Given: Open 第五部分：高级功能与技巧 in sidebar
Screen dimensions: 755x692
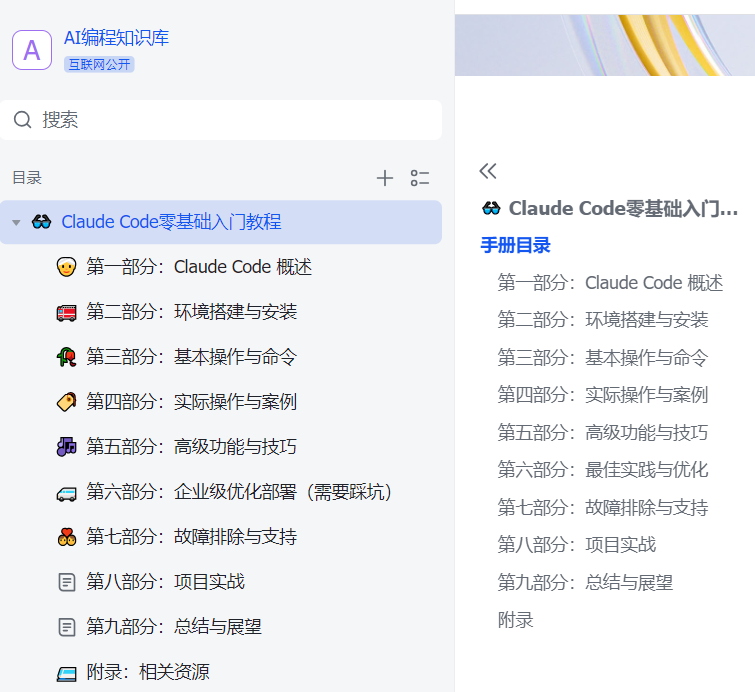Looking at the screenshot, I should (192, 446).
